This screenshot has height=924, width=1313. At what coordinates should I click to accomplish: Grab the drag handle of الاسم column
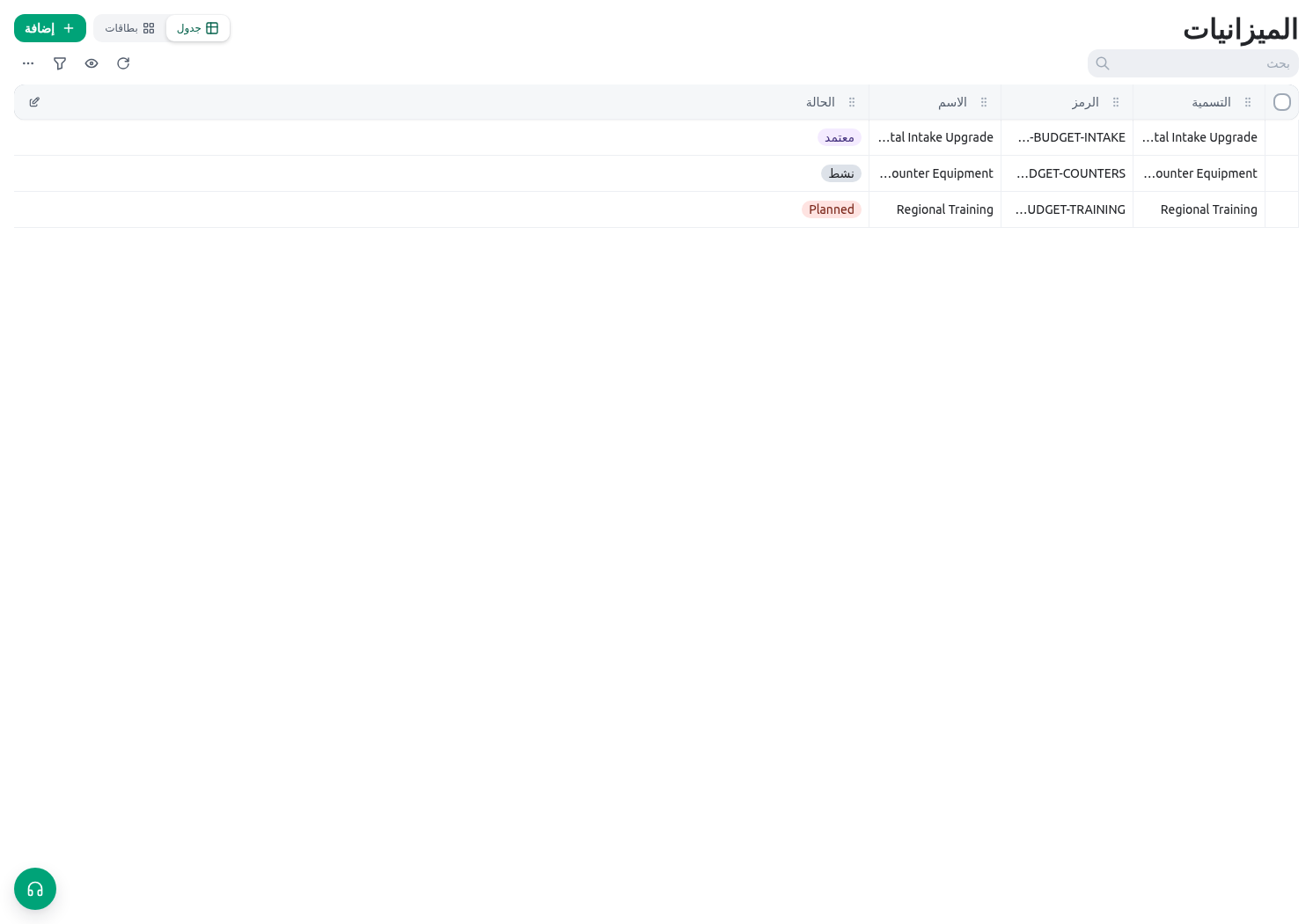pyautogui.click(x=984, y=102)
